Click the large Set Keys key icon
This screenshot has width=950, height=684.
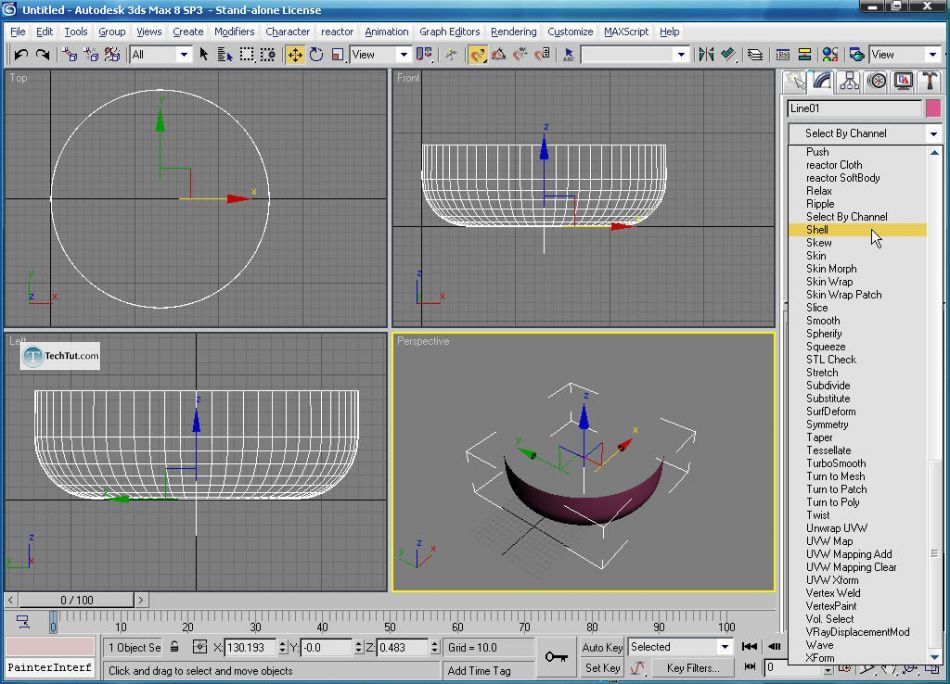(x=555, y=657)
